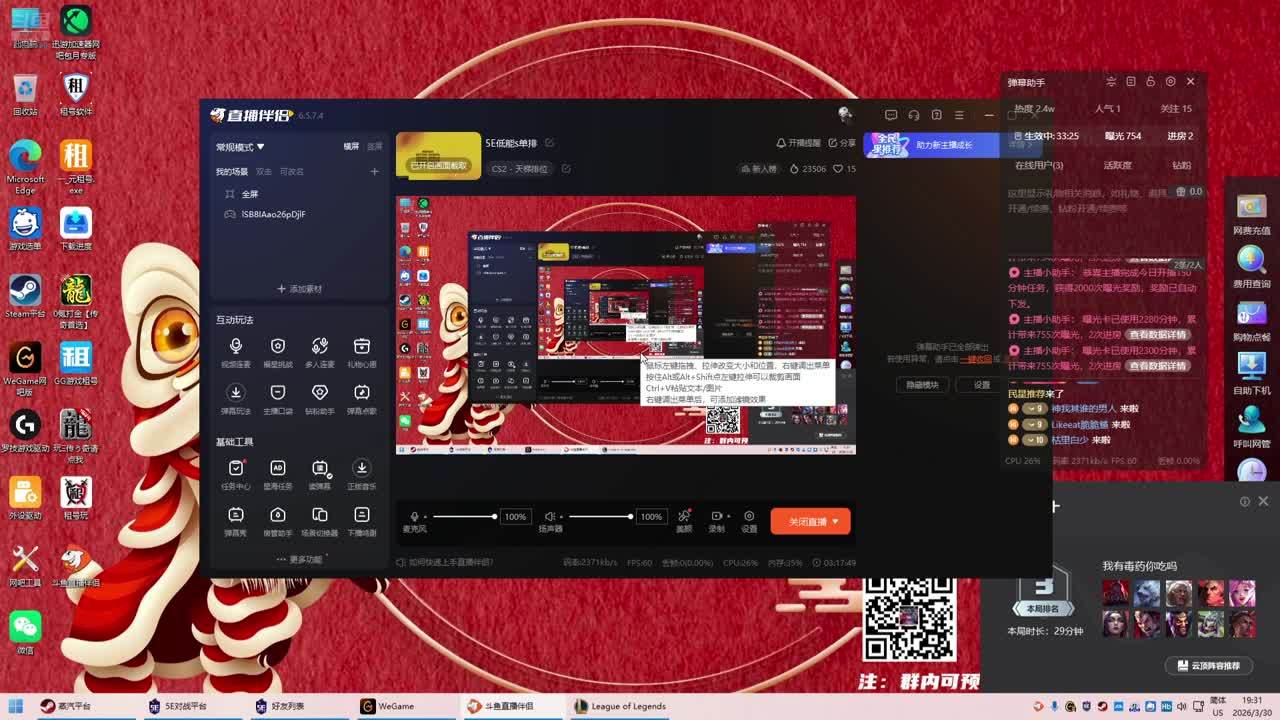Open the 弹幕助手 settings gear icon

pos(1170,82)
